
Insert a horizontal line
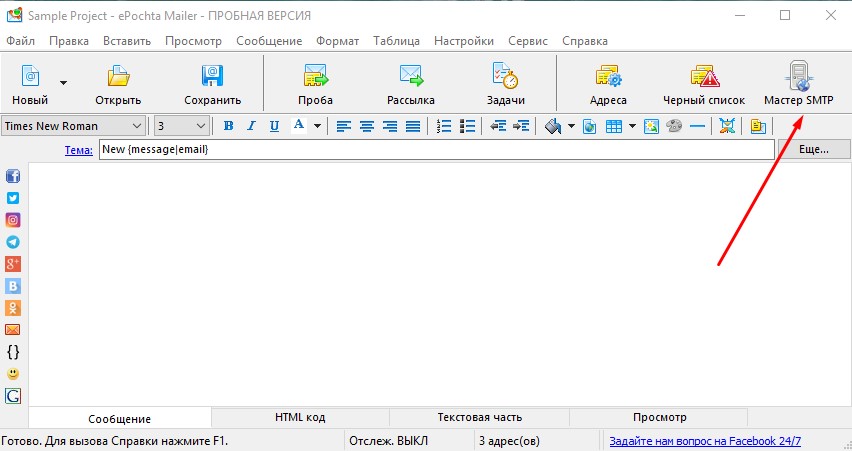[697, 127]
